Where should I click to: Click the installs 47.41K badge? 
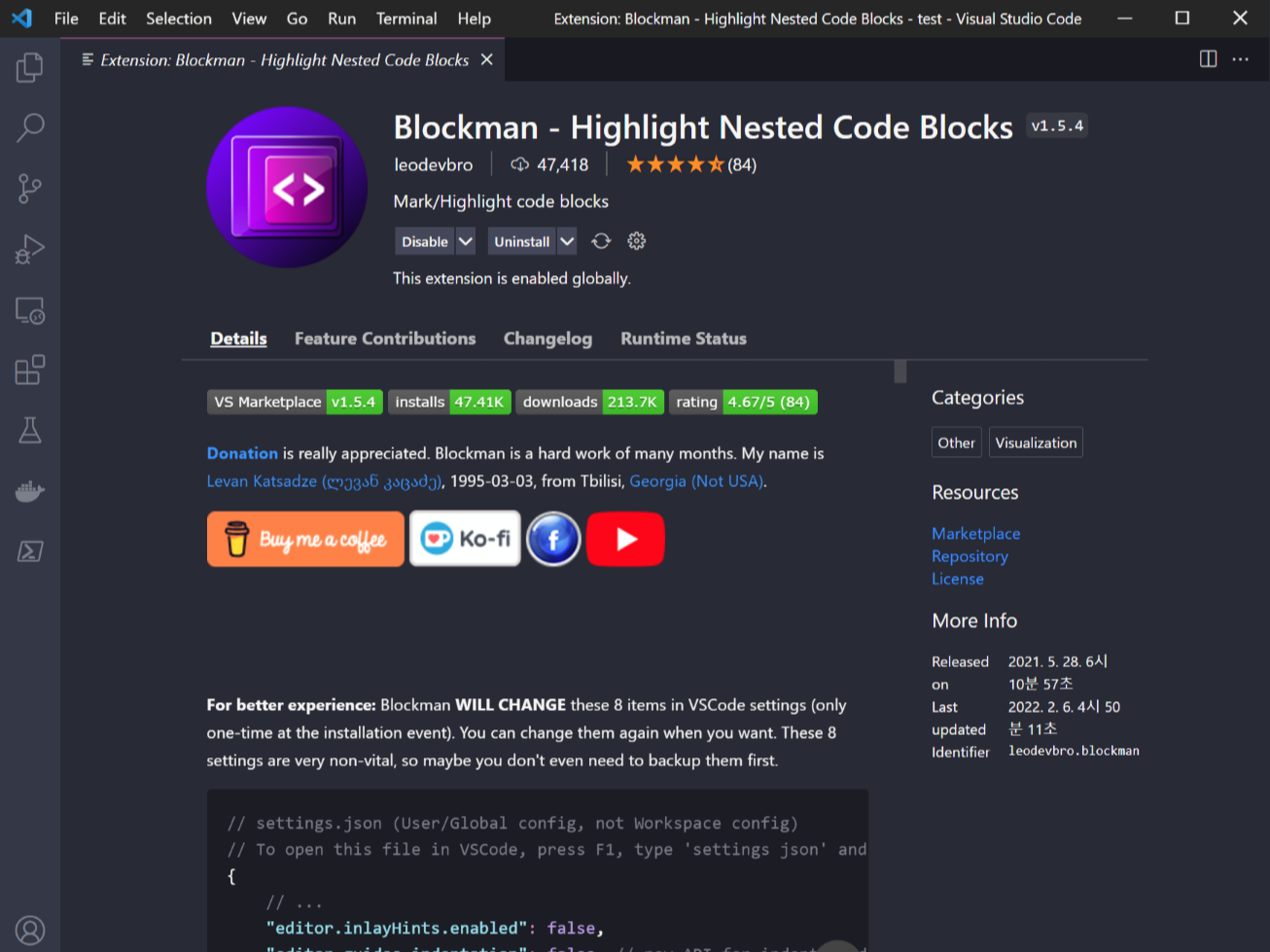[x=449, y=402]
